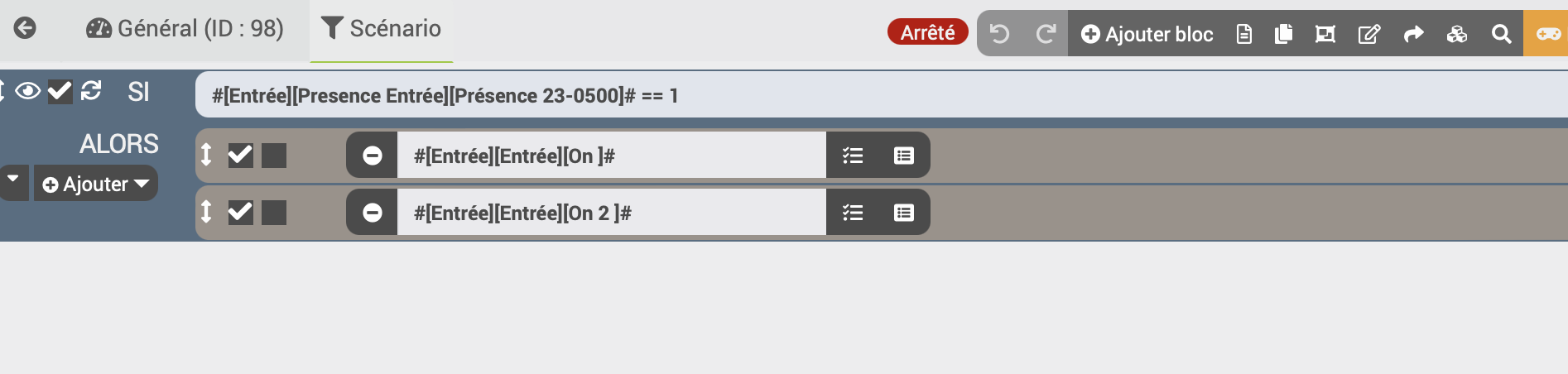Open the scenario log file icon

[1243, 34]
